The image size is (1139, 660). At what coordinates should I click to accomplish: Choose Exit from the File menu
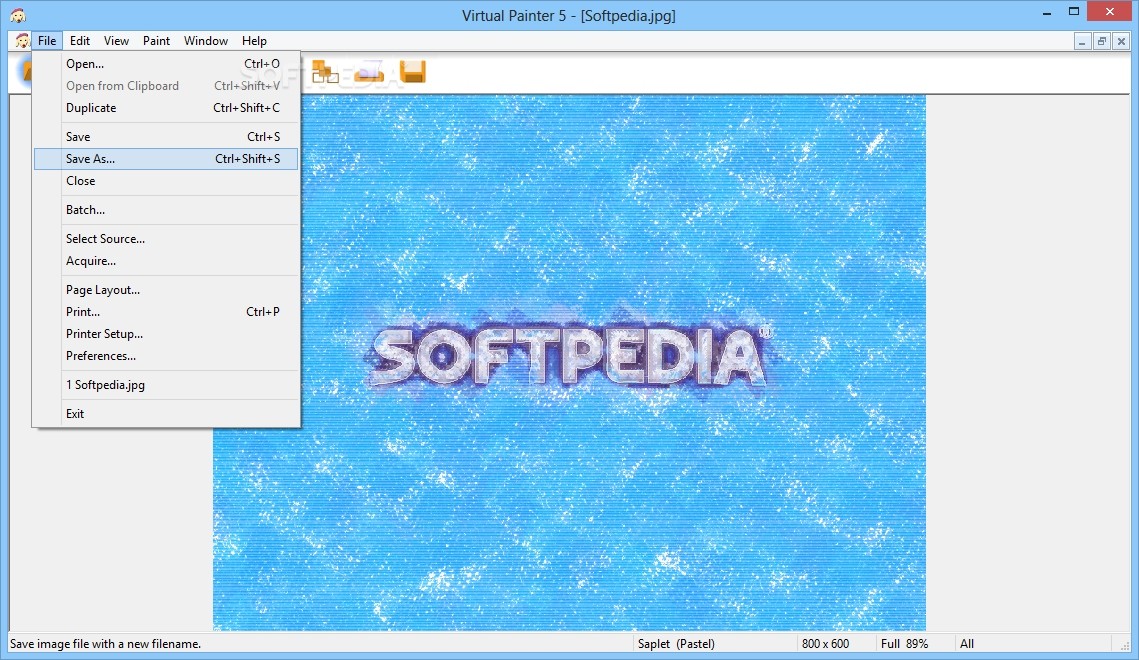click(166, 414)
